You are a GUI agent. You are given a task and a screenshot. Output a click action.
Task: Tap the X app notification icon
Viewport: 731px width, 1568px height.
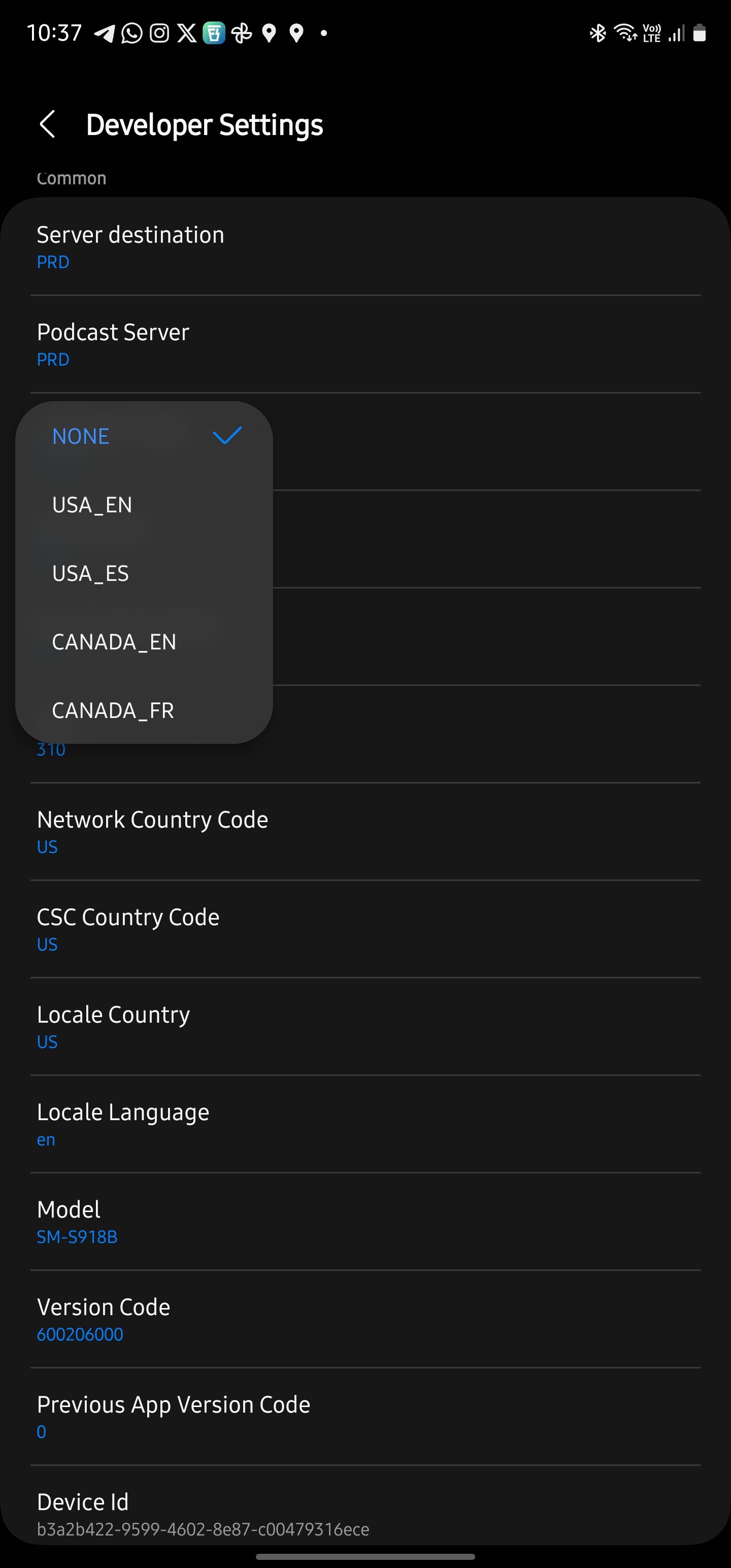tap(187, 34)
